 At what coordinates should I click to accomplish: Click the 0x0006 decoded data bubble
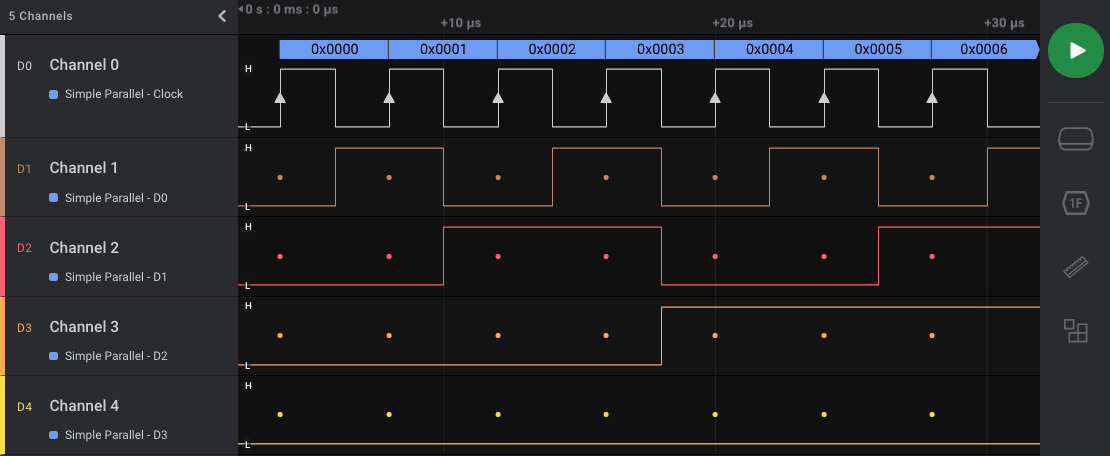click(983, 49)
